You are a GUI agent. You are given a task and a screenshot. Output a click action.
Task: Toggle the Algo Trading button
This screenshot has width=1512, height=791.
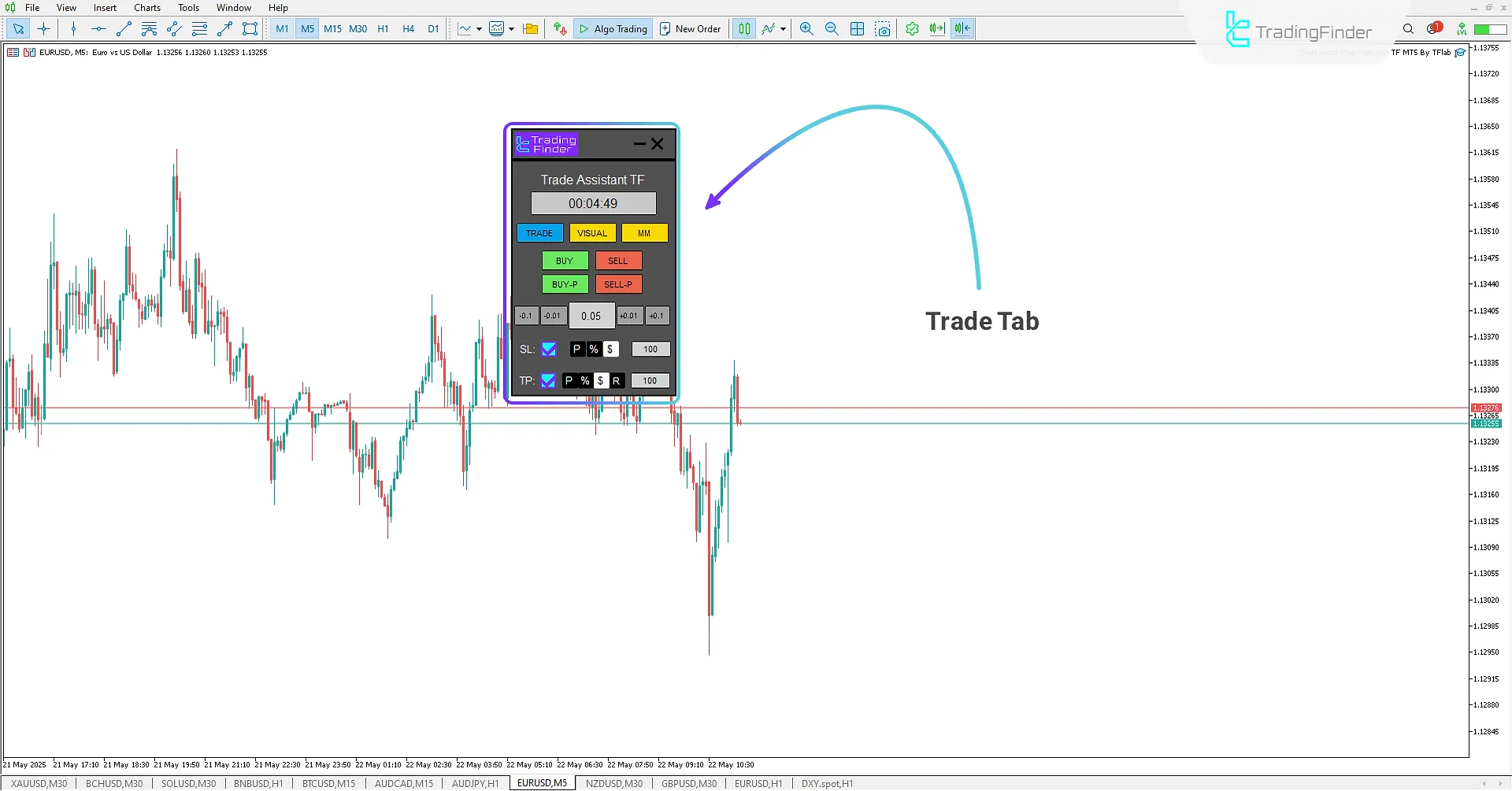click(x=613, y=28)
